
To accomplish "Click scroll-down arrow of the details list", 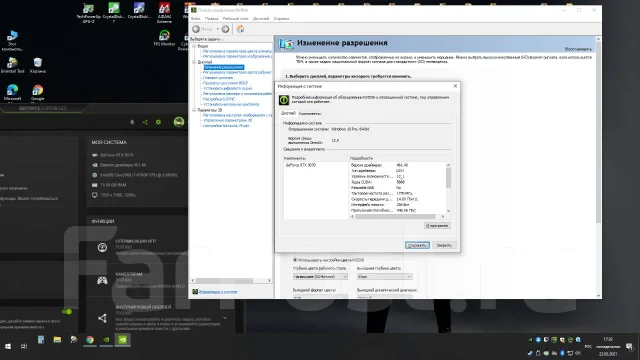I will click(x=448, y=211).
